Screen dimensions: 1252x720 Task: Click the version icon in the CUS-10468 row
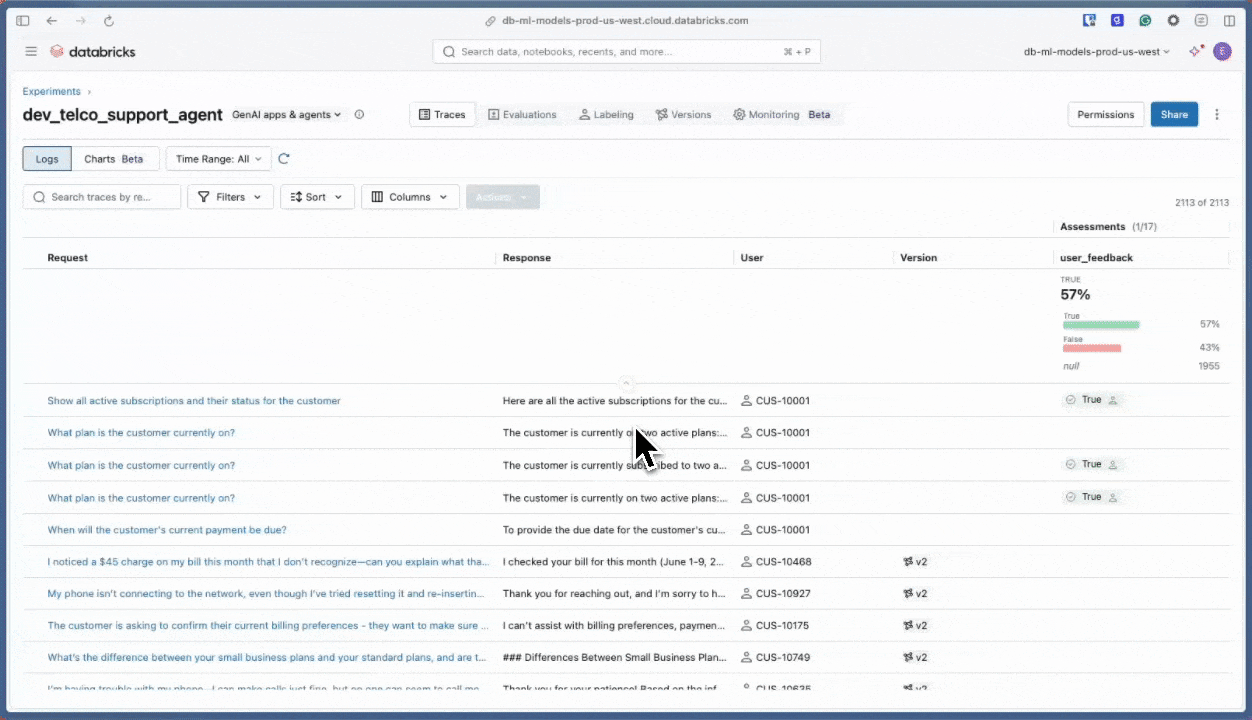click(908, 562)
